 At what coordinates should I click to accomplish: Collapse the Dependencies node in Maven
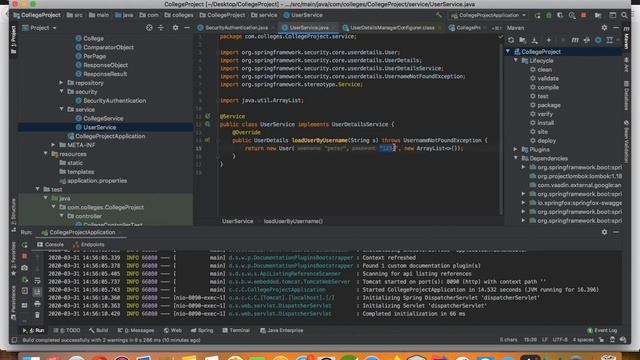click(x=516, y=158)
